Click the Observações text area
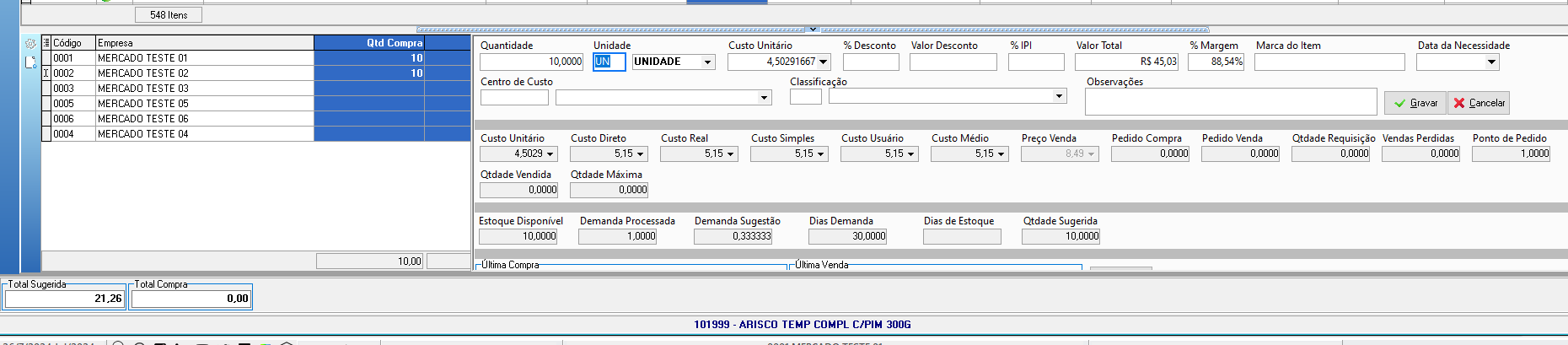The image size is (1568, 345). pos(1231,101)
